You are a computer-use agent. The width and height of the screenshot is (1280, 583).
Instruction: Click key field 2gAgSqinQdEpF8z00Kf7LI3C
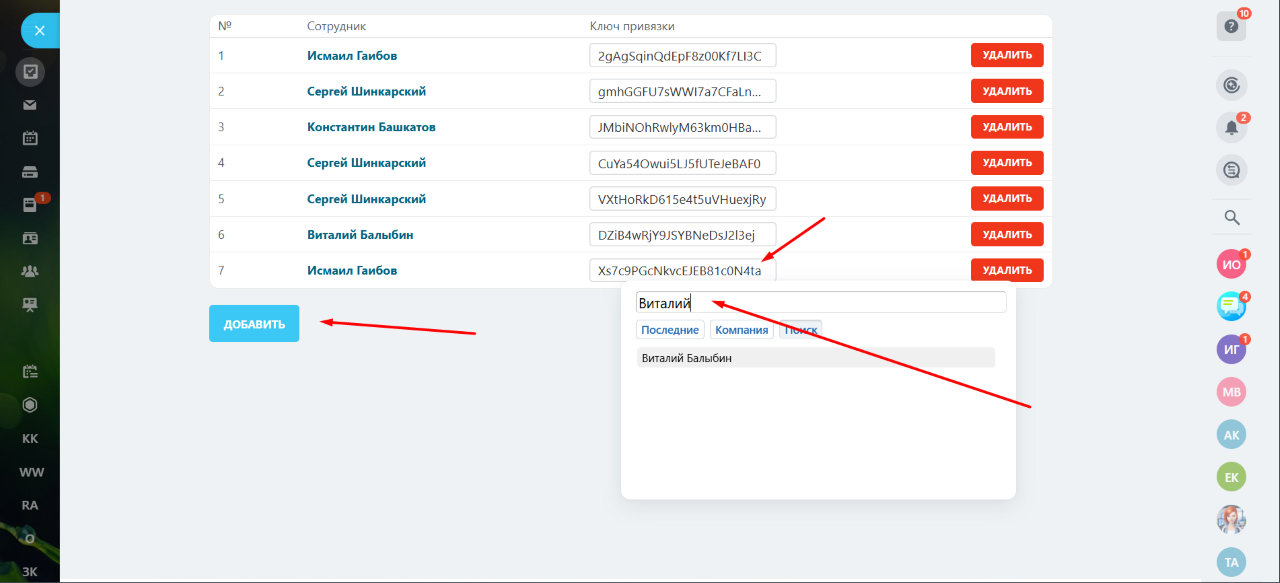click(x=683, y=55)
